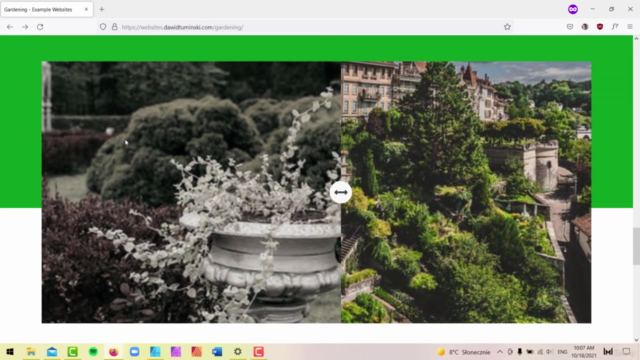Image resolution: width=640 pixels, height=360 pixels.
Task: Open the tracking protection shield in address bar
Action: (103, 27)
